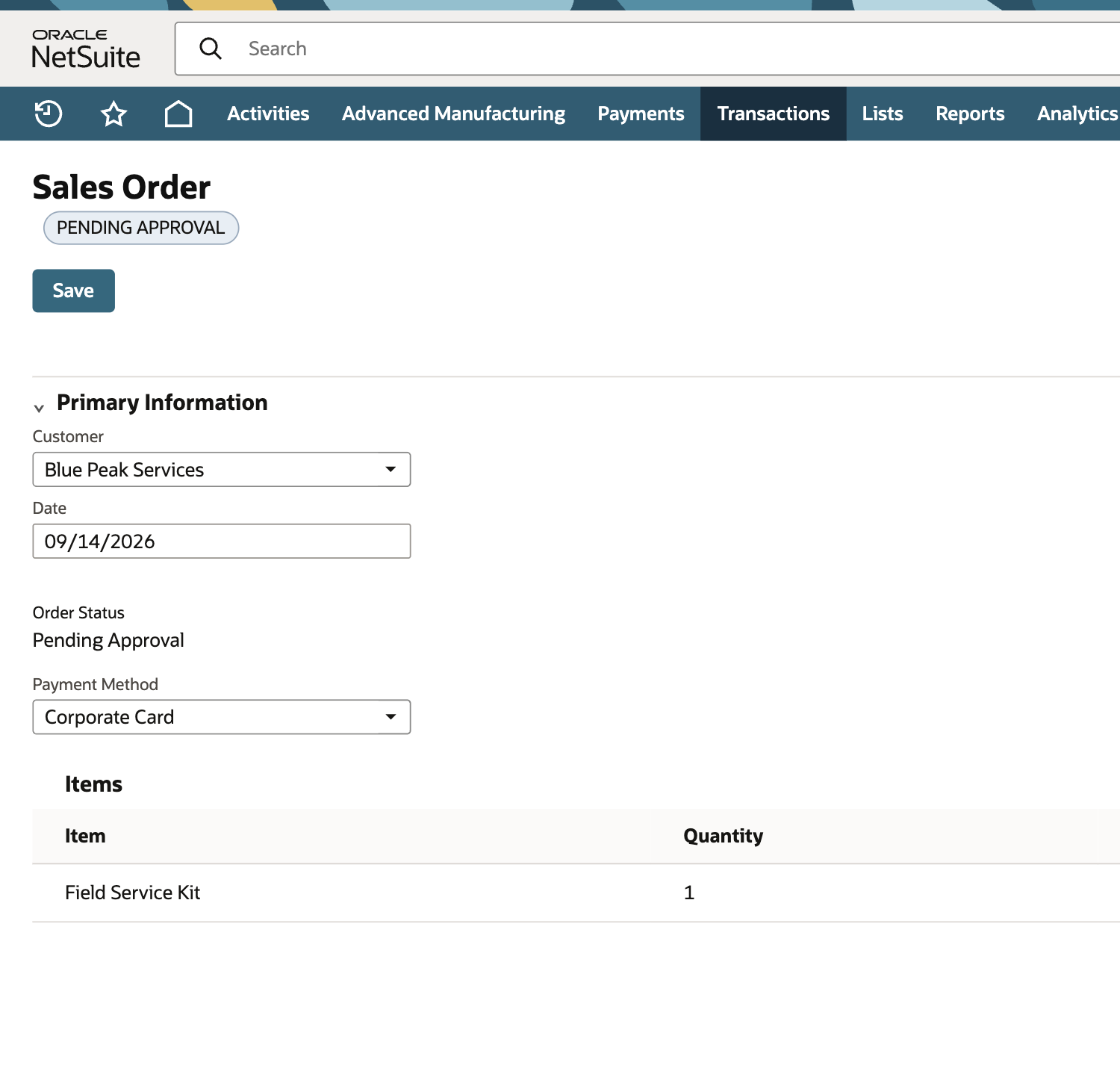Image resolution: width=1120 pixels, height=1083 pixels.
Task: Go to the Home dashboard icon
Action: click(178, 114)
